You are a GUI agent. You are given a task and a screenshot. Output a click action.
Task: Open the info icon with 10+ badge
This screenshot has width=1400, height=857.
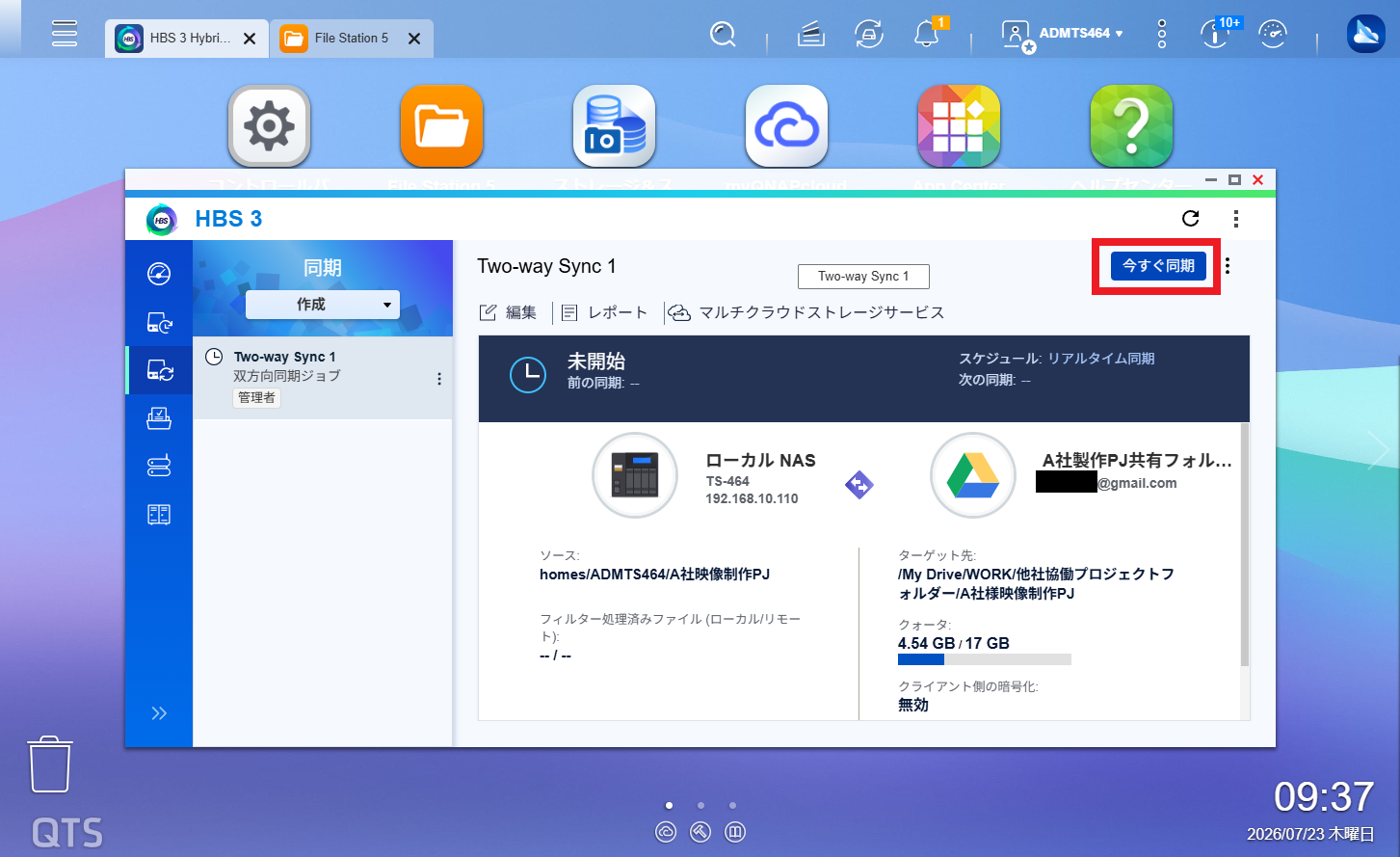tap(1215, 35)
